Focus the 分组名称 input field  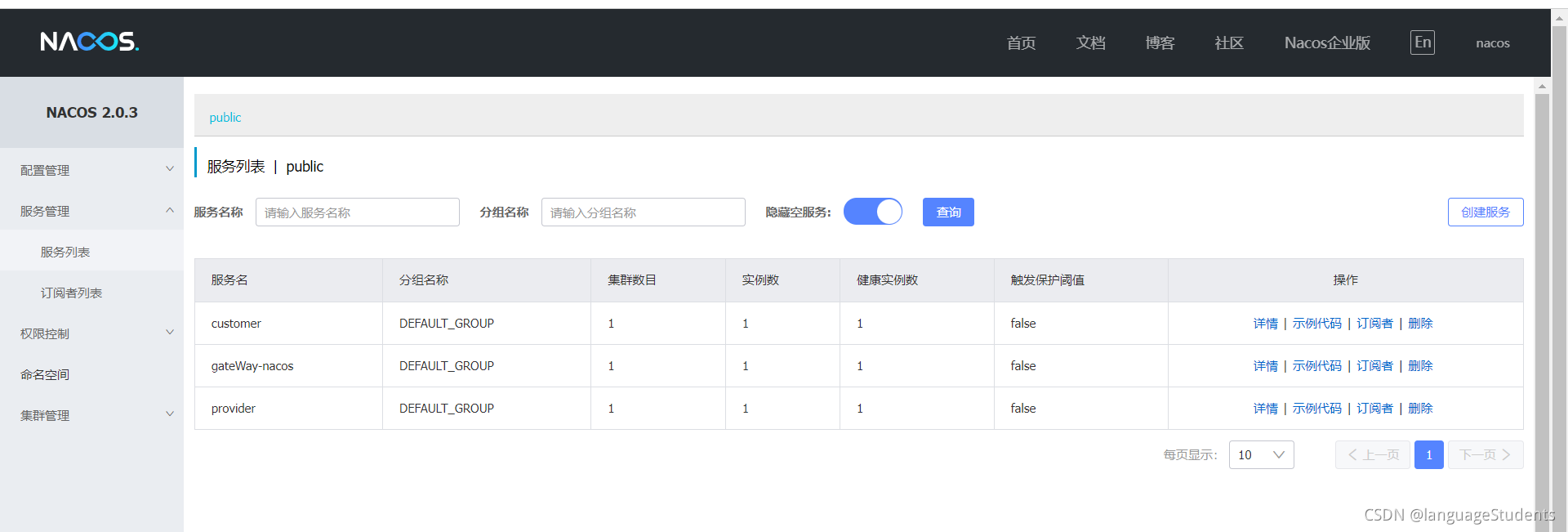click(644, 212)
